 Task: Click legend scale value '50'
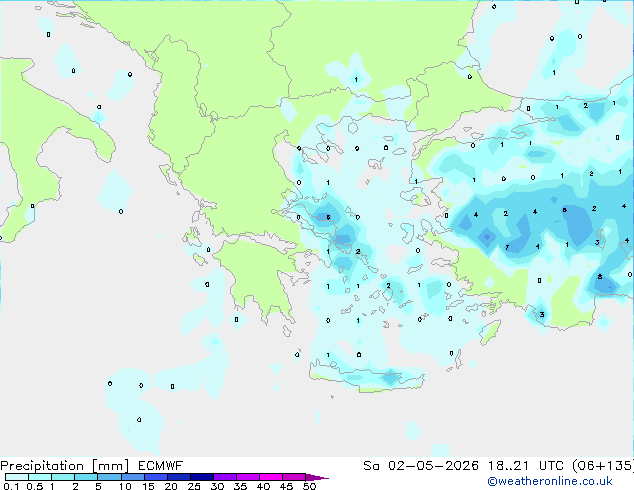point(309,486)
